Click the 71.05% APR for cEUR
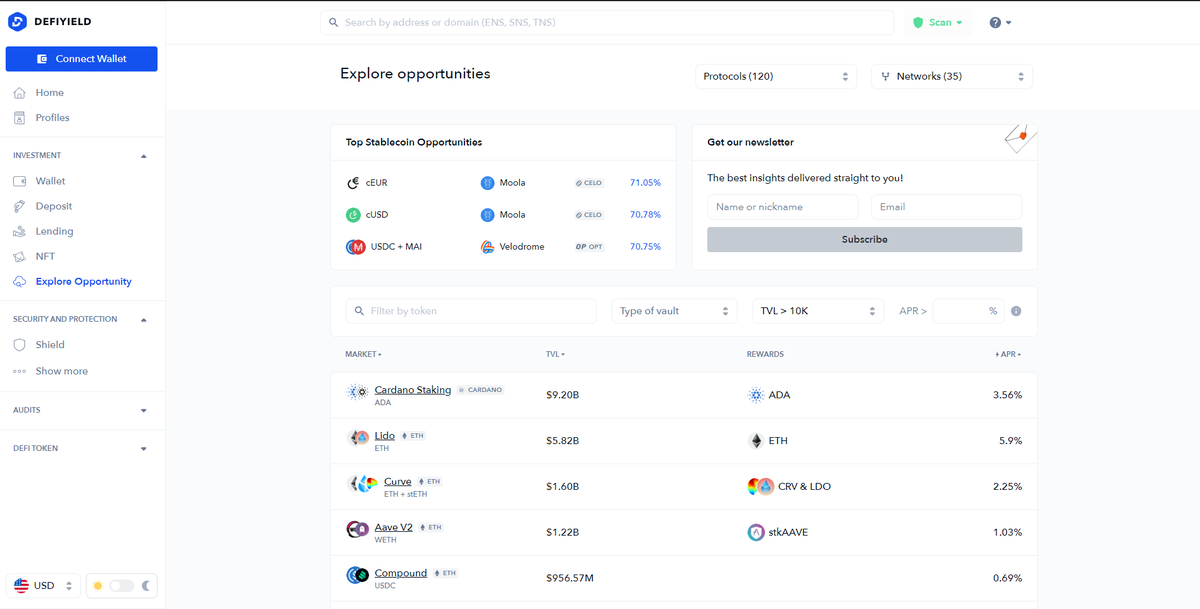 (645, 183)
